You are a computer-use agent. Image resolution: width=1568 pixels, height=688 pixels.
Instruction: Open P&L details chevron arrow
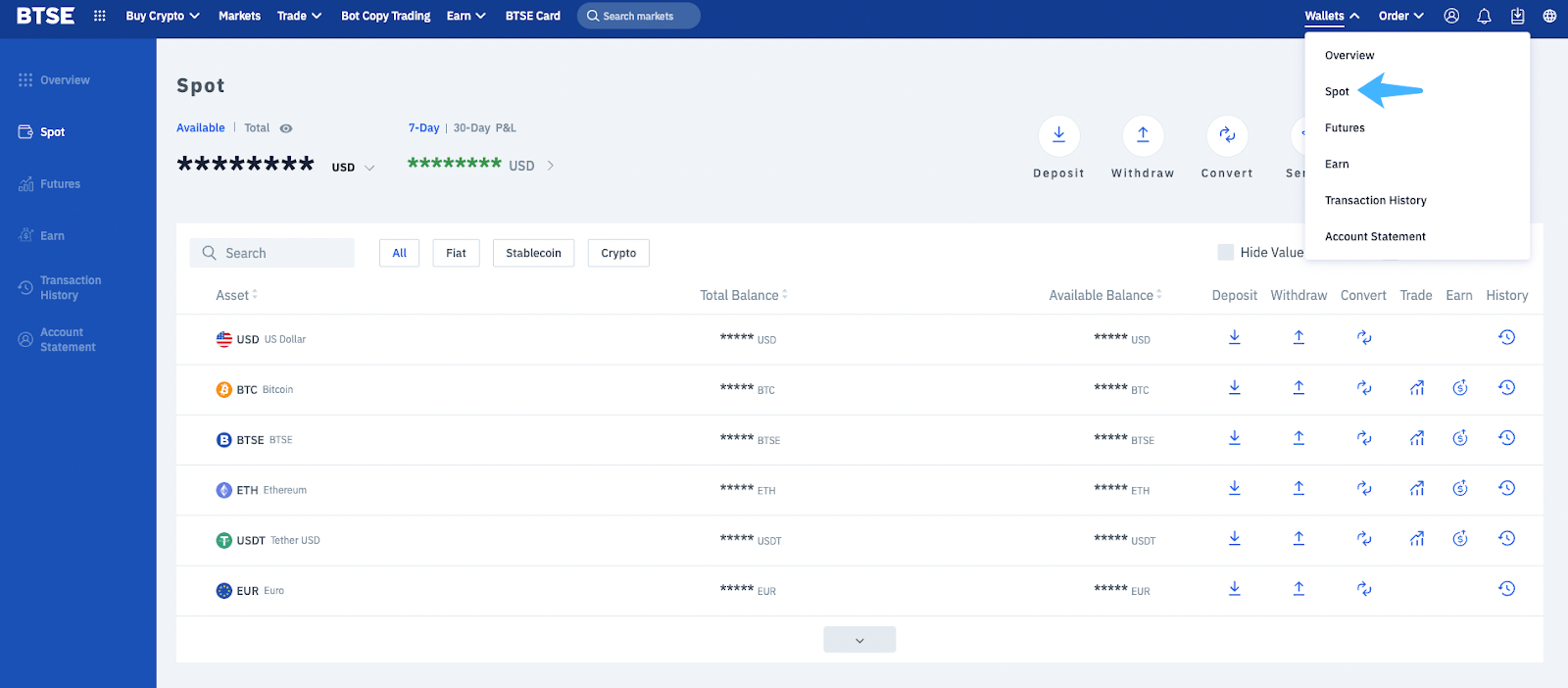(551, 166)
